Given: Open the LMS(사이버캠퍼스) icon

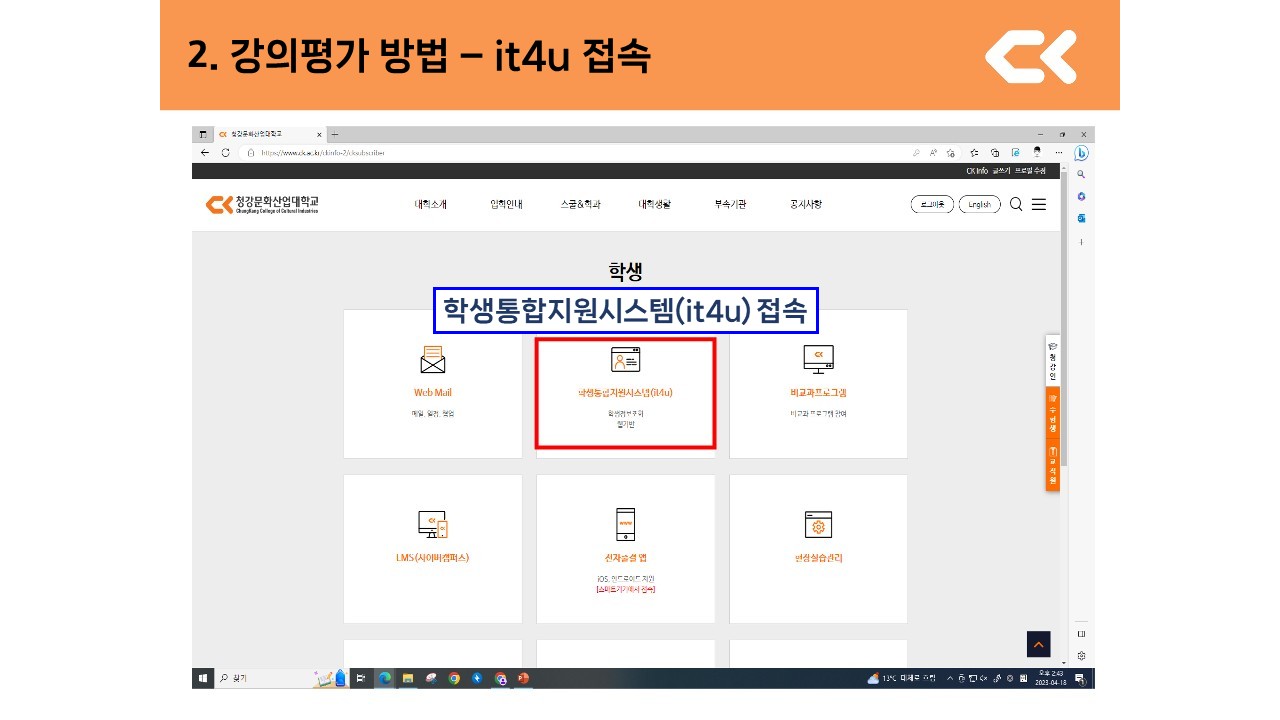Looking at the screenshot, I should [432, 524].
